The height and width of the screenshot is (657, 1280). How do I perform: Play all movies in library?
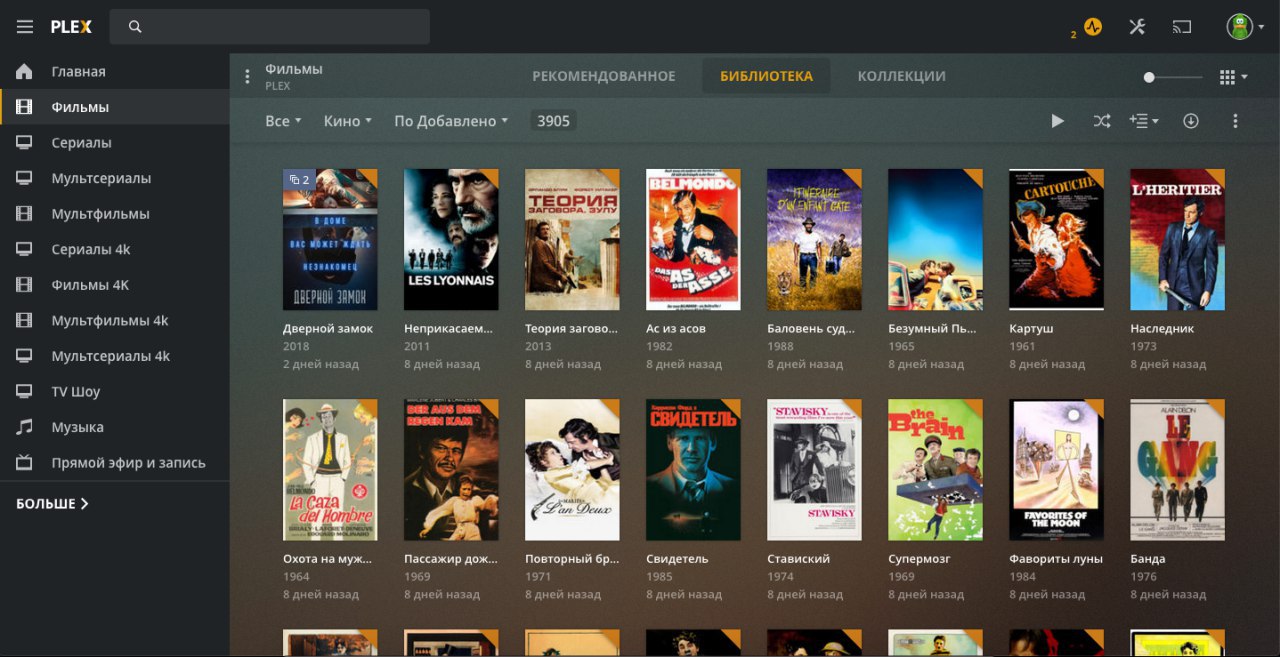pos(1058,121)
